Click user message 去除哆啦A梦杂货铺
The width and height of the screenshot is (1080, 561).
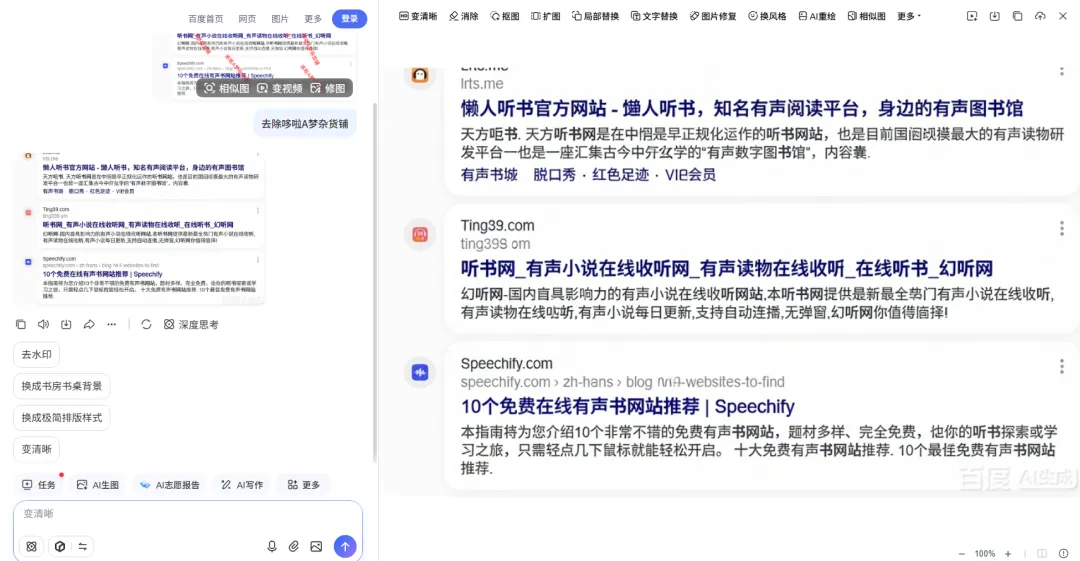click(304, 124)
